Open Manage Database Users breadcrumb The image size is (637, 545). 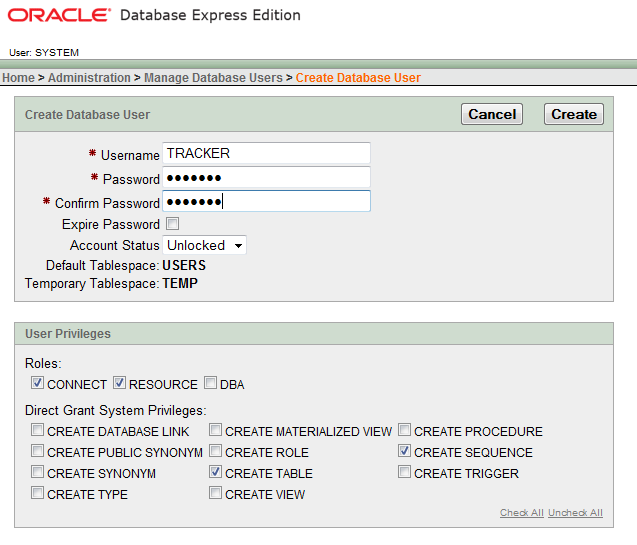(214, 77)
